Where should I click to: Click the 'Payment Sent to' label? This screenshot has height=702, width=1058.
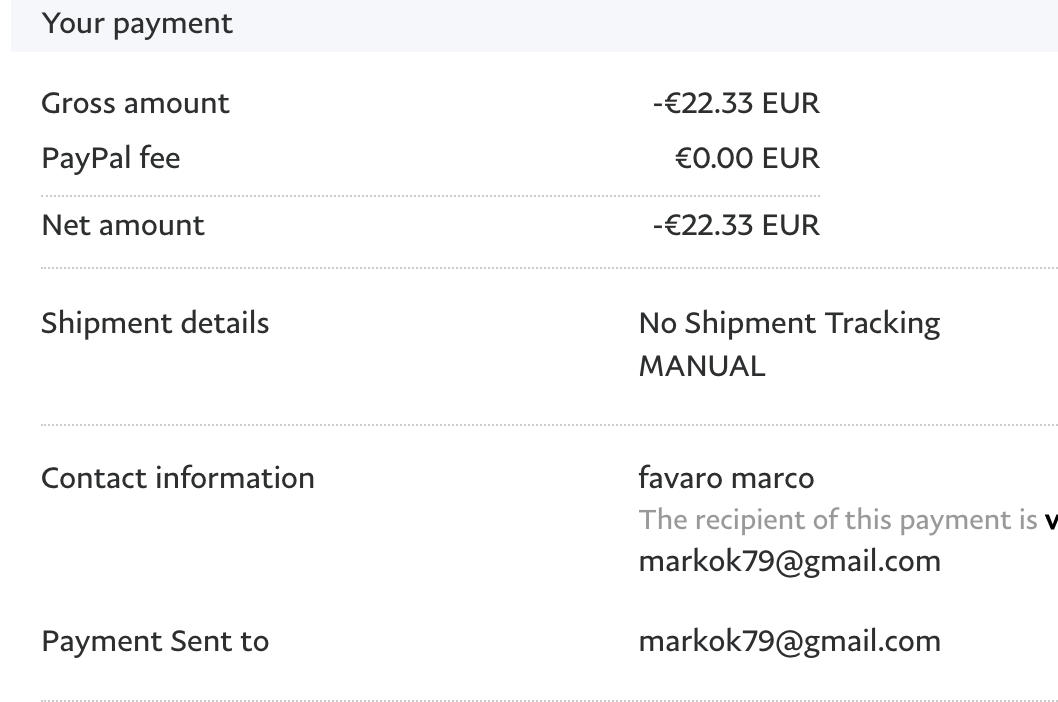(x=155, y=640)
